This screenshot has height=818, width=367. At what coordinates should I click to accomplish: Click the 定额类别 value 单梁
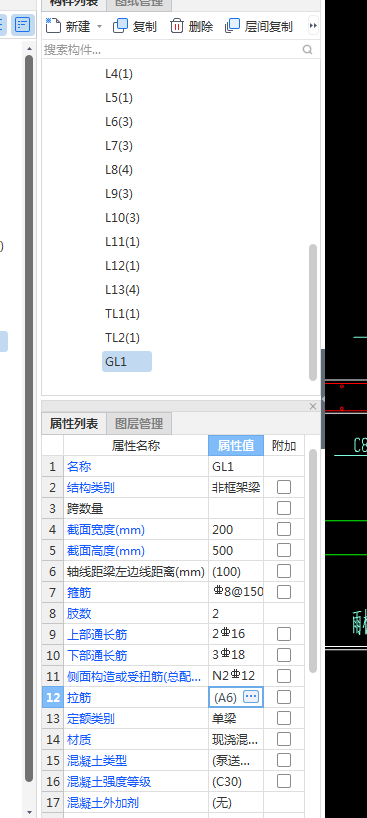(x=236, y=718)
